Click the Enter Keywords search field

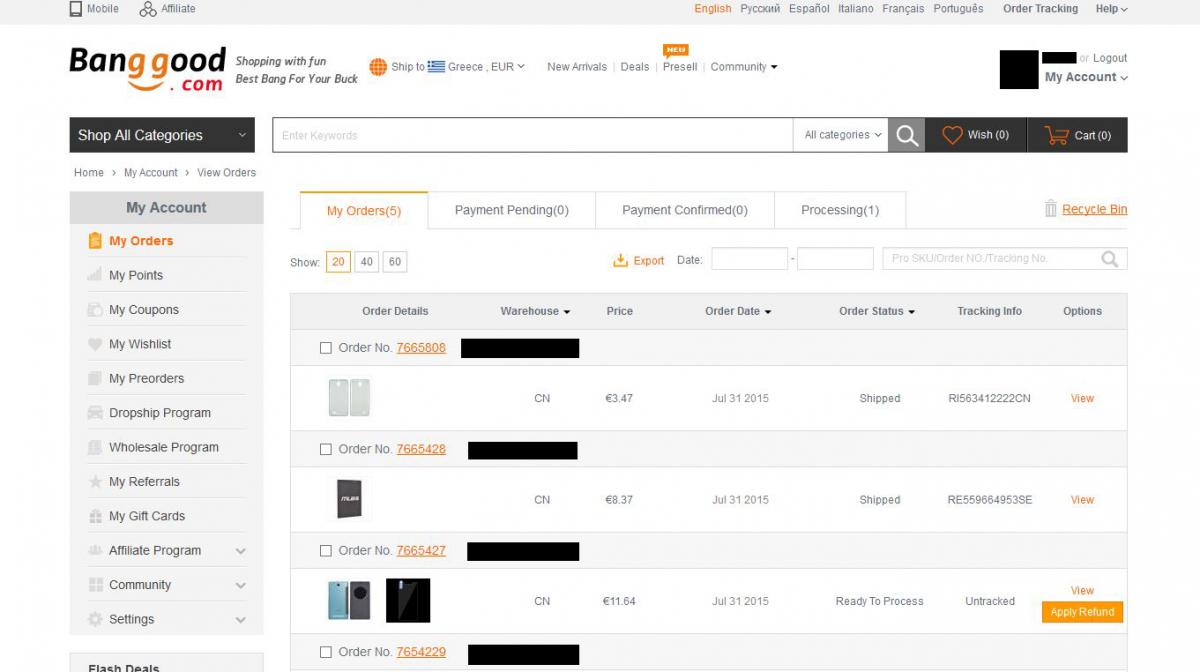point(533,135)
